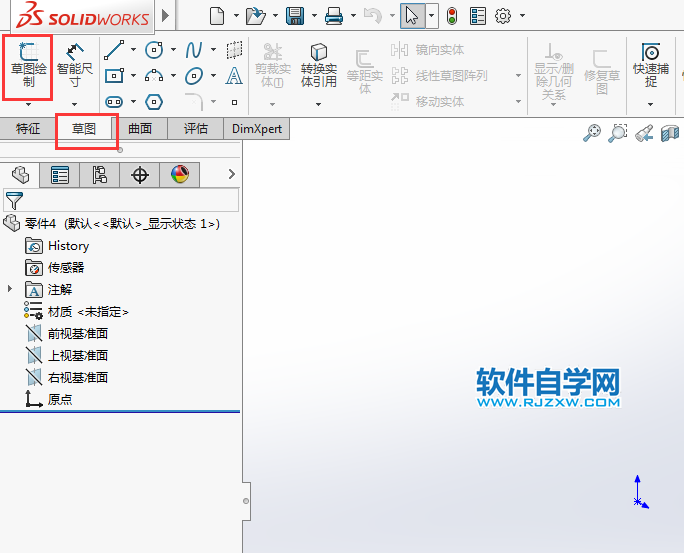
Task: Print the document
Action: [334, 16]
